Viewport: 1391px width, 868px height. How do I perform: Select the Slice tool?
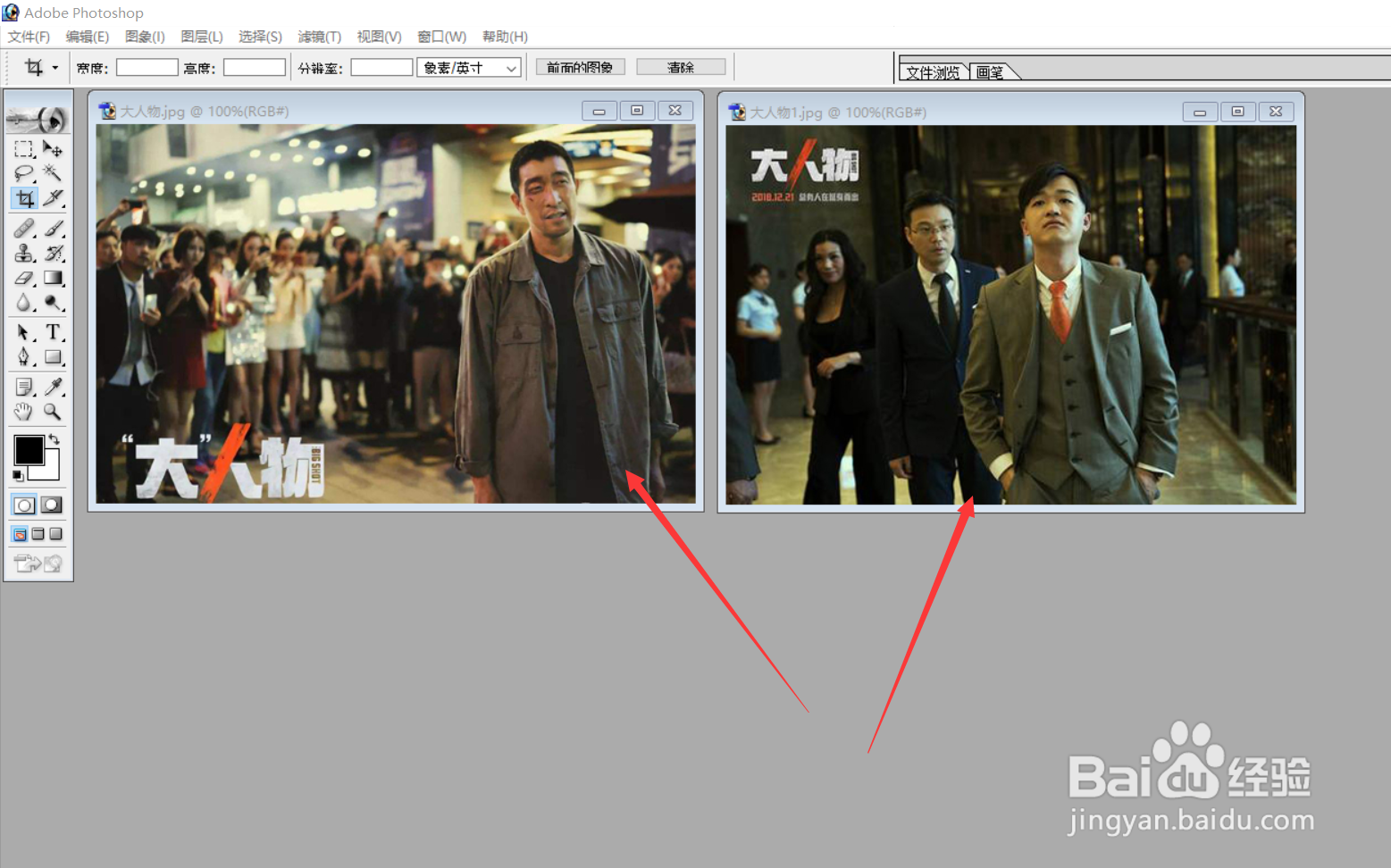tap(53, 197)
